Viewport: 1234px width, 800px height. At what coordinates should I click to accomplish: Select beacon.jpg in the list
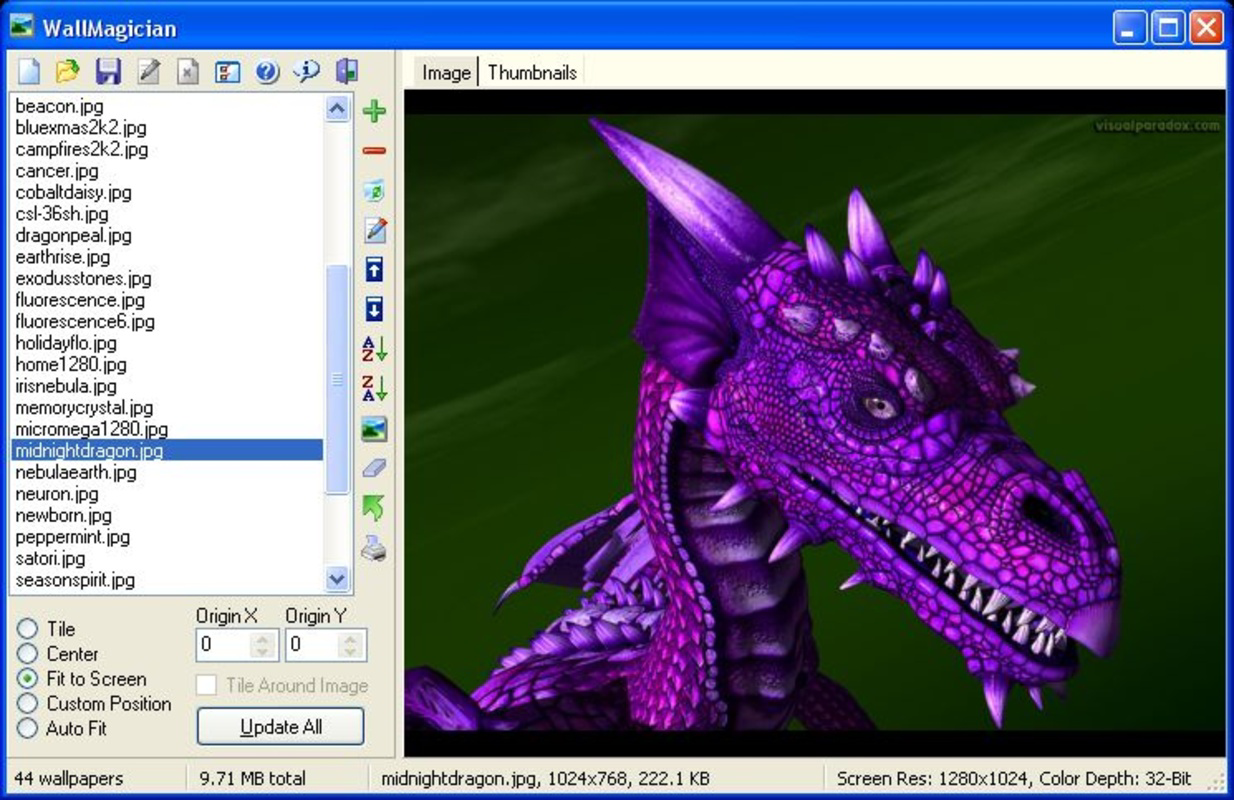167,106
